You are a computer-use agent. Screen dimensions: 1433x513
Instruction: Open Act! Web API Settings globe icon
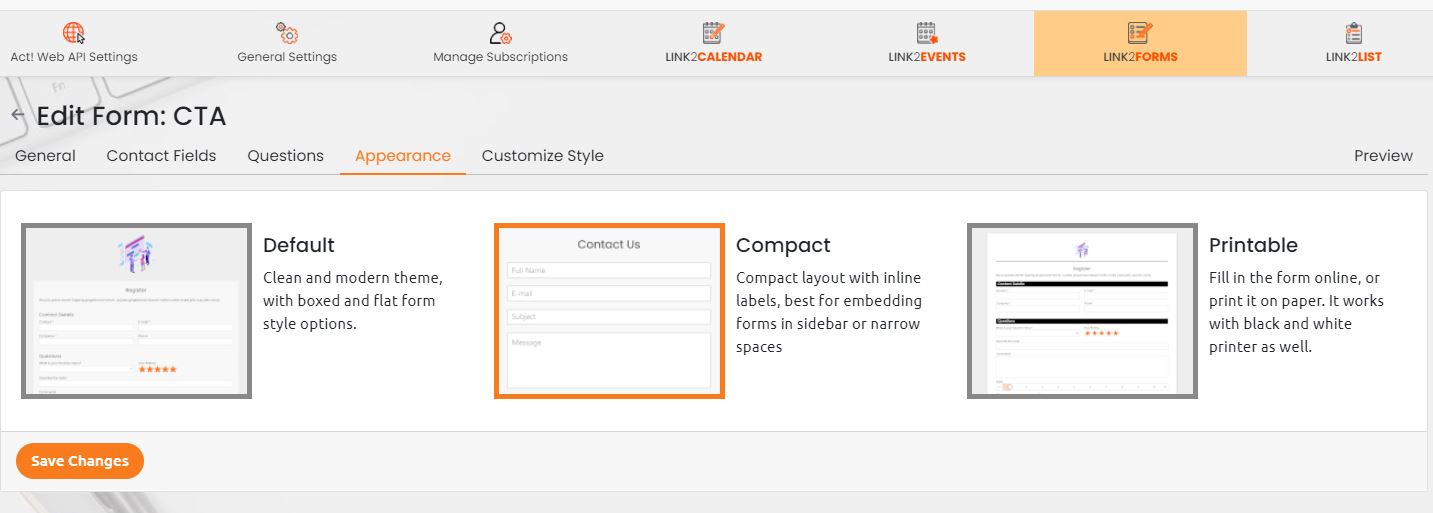click(x=74, y=33)
